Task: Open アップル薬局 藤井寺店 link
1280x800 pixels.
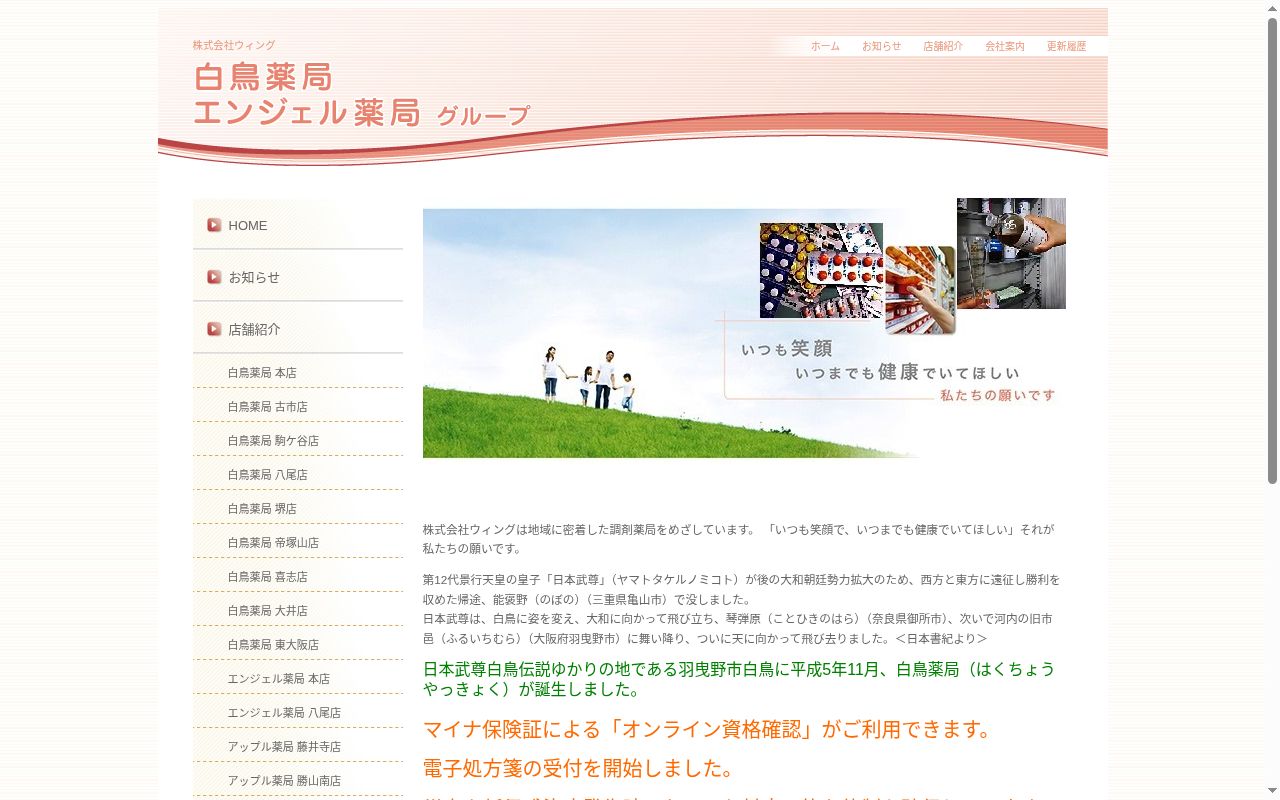Action: [x=284, y=747]
